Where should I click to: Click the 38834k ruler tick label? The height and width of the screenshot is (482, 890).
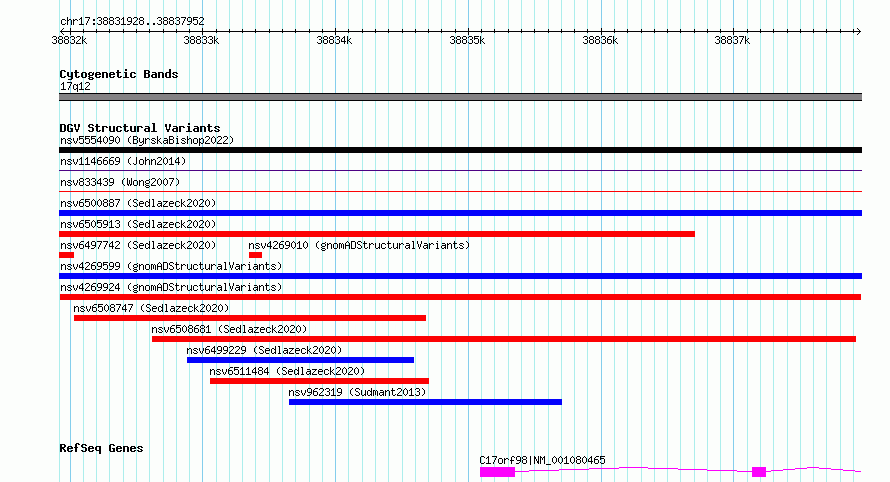(x=334, y=40)
